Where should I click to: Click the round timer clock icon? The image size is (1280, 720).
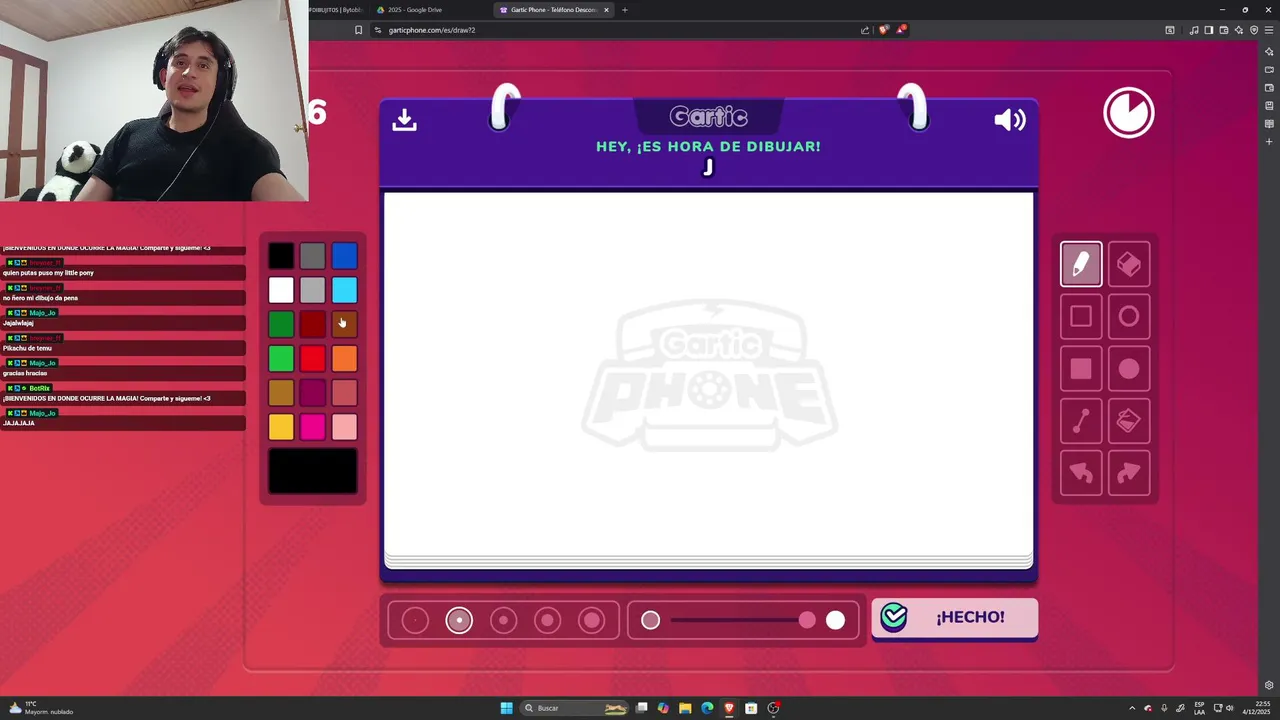click(1129, 113)
